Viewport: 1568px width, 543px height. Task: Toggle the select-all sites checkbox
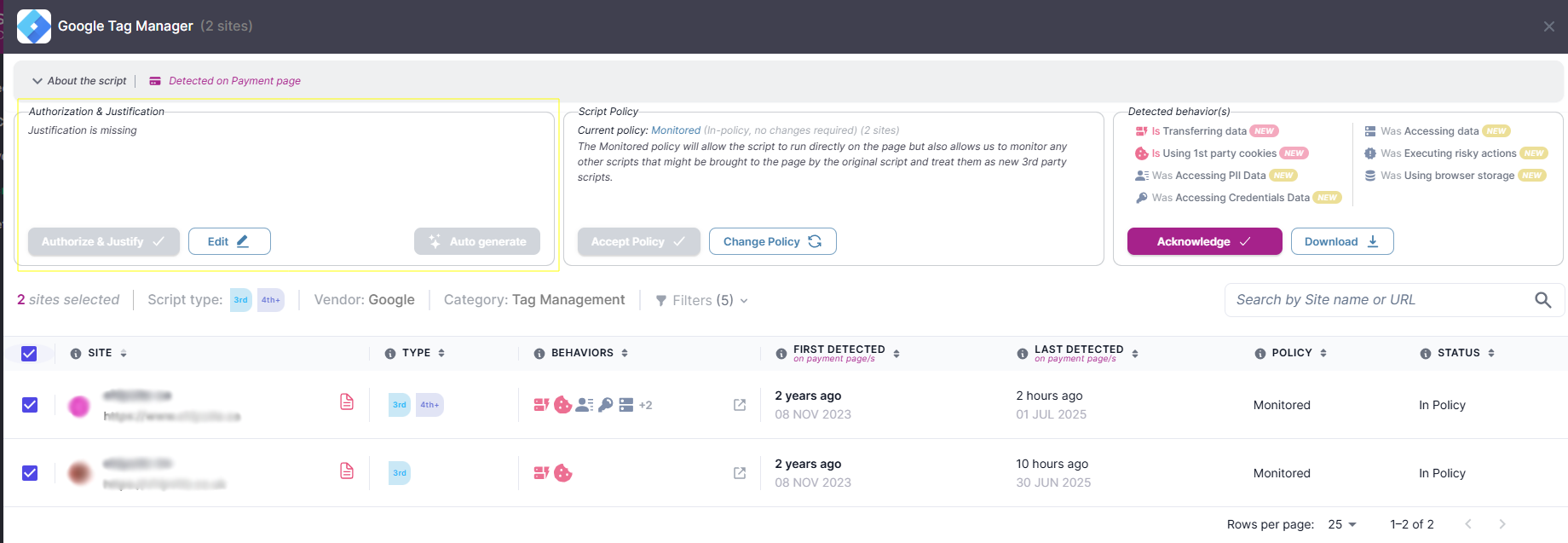[29, 353]
